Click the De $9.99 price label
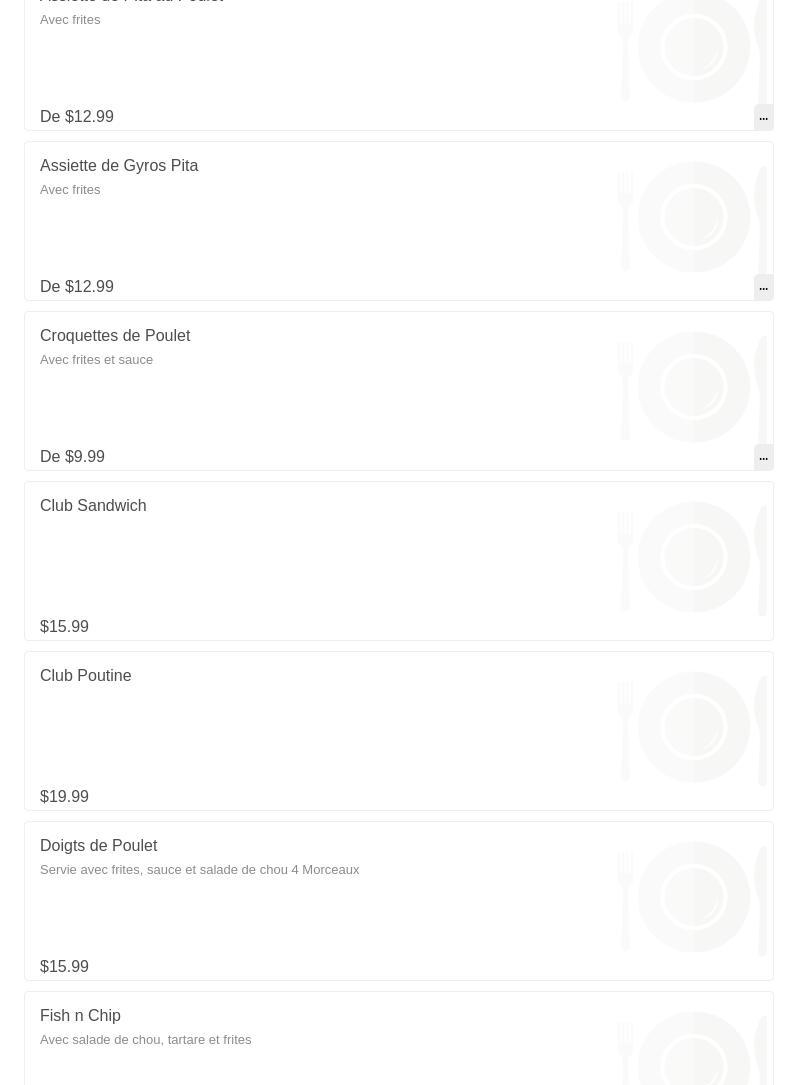The image size is (785, 1085). click(73, 457)
